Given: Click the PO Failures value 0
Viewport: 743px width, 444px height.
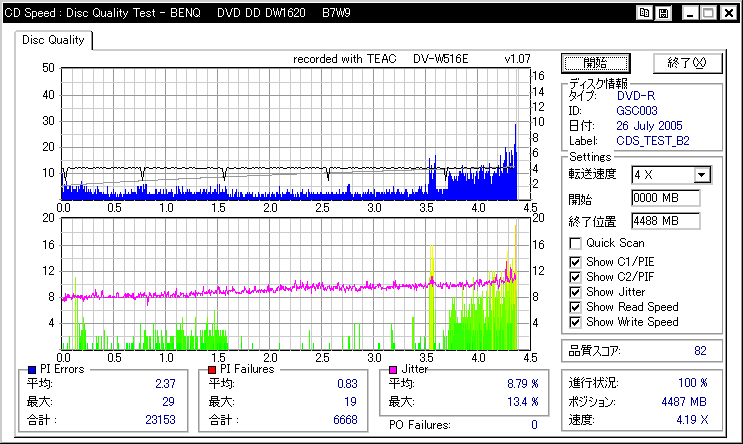Looking at the screenshot, I should coord(534,425).
